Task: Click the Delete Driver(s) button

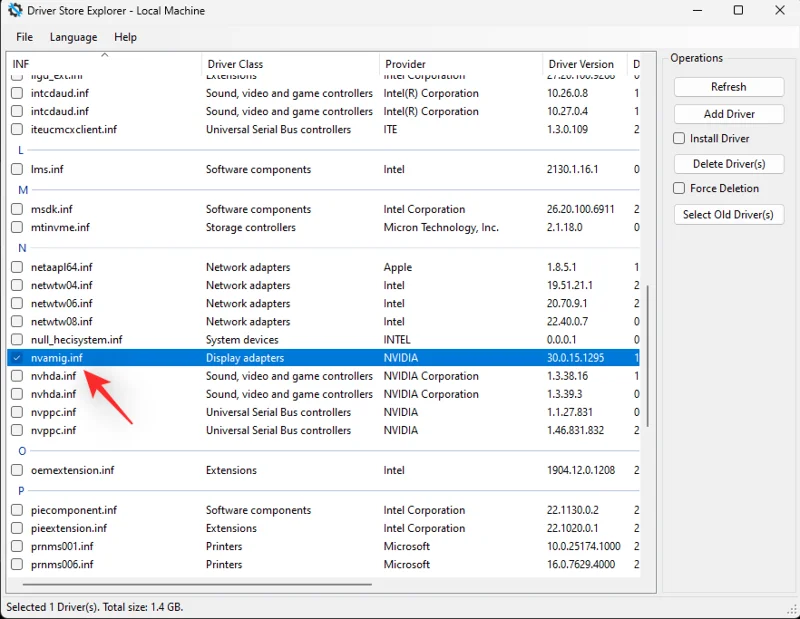Action: click(728, 164)
